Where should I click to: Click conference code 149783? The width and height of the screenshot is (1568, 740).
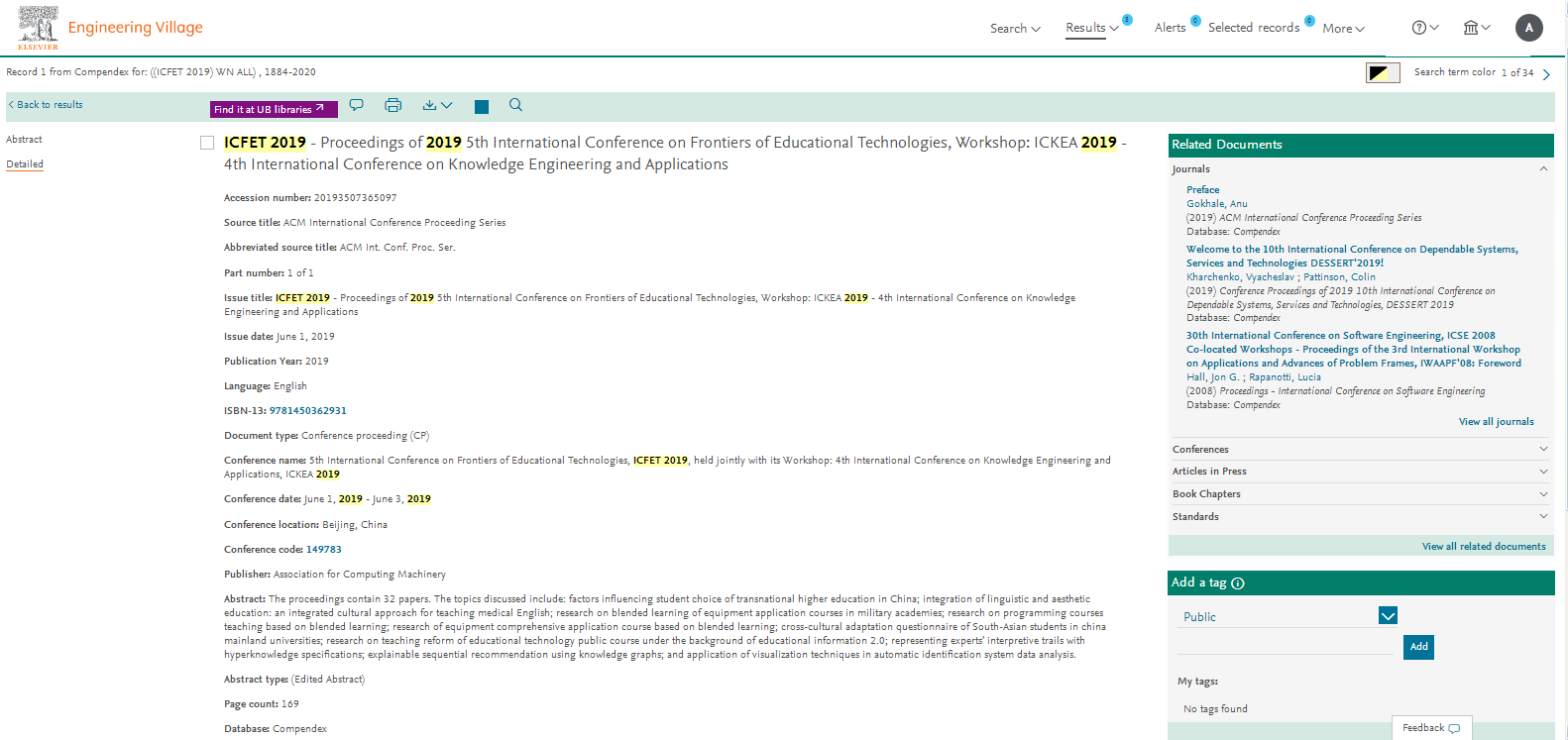[324, 550]
